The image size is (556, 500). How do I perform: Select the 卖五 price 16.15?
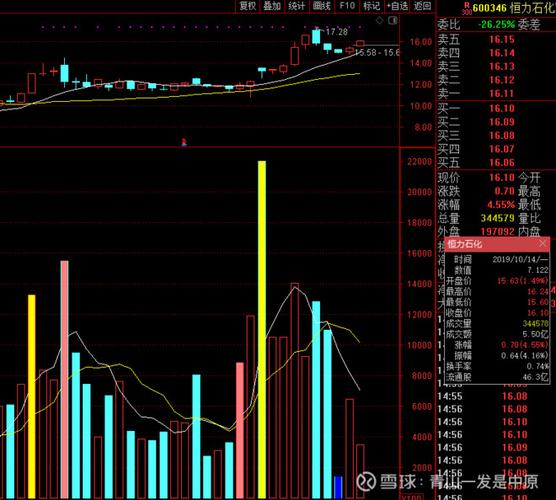(501, 39)
